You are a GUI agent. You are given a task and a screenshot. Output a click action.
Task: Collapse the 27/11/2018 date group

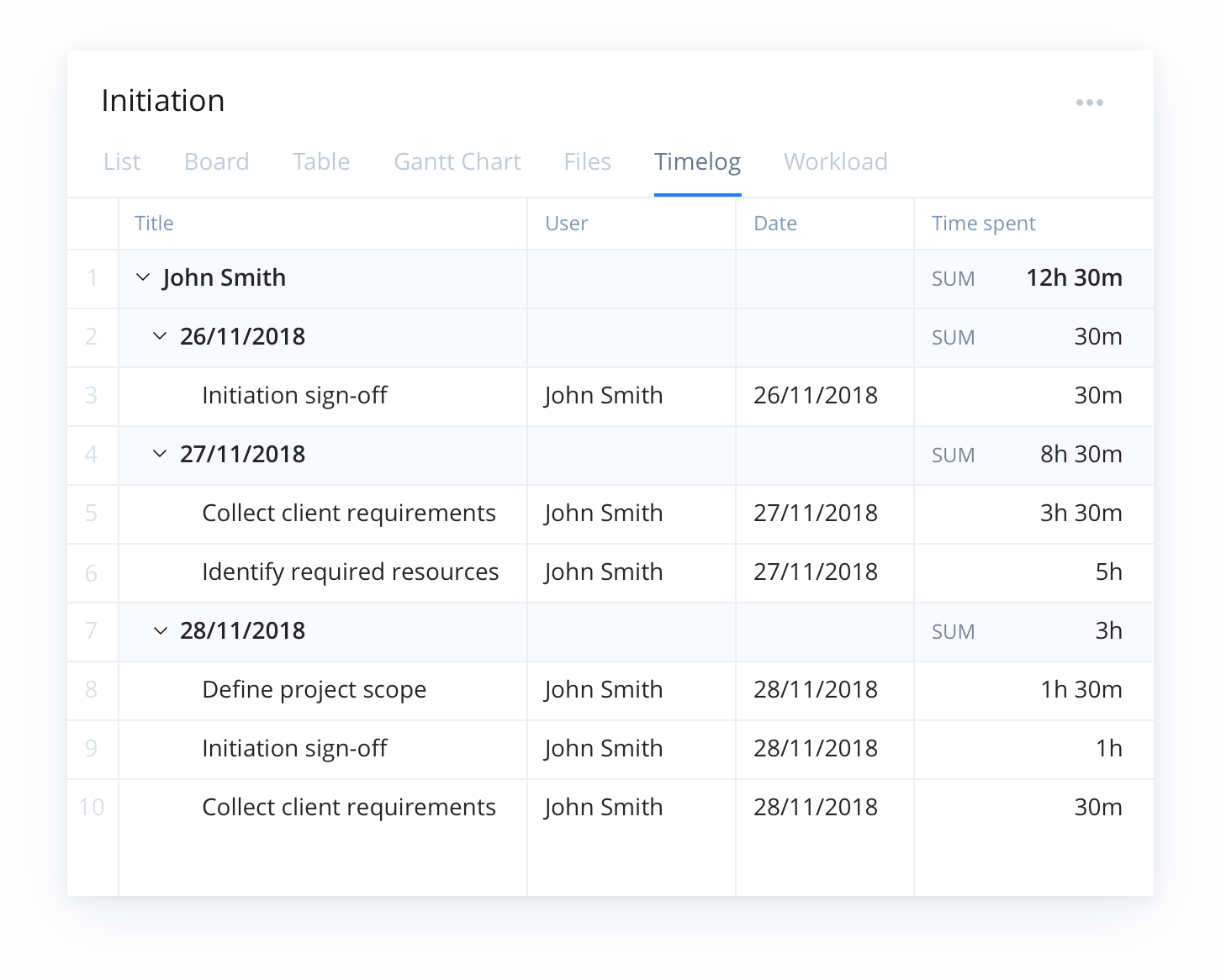click(160, 454)
